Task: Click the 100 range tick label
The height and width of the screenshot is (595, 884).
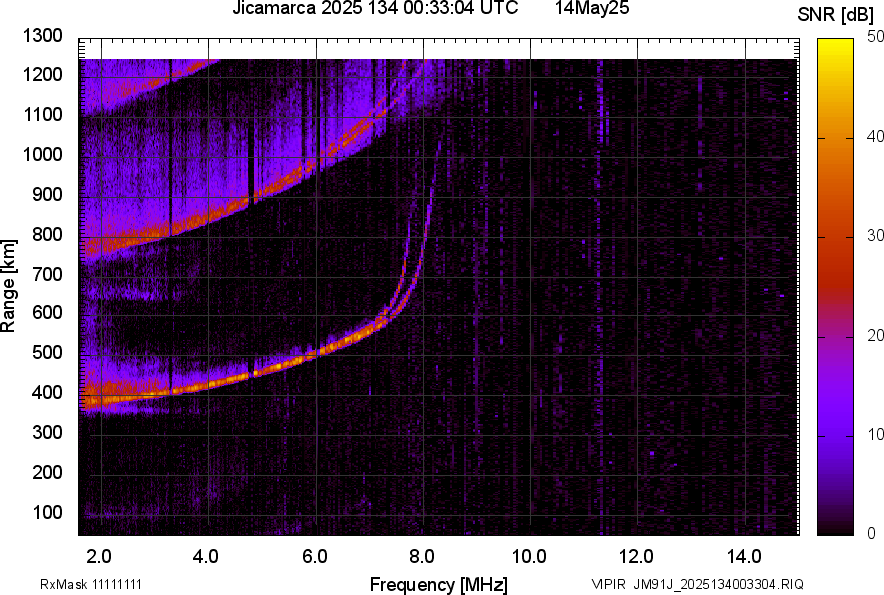Action: tap(47, 512)
